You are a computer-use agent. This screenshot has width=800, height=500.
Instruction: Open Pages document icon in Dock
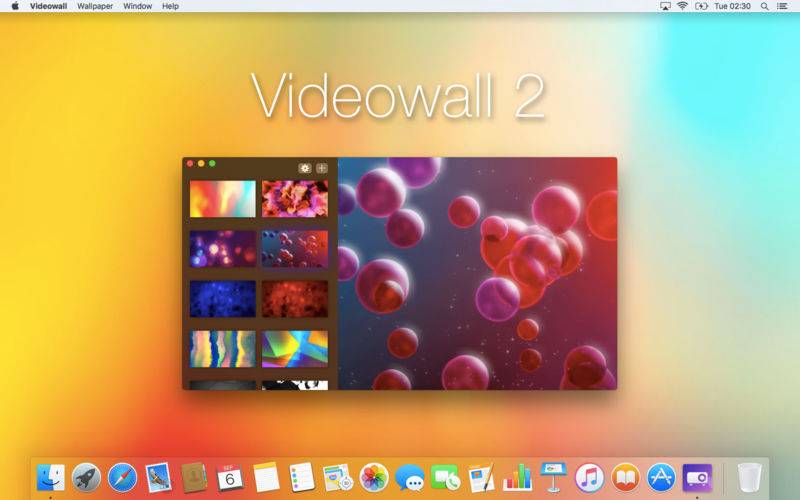pyautogui.click(x=481, y=478)
